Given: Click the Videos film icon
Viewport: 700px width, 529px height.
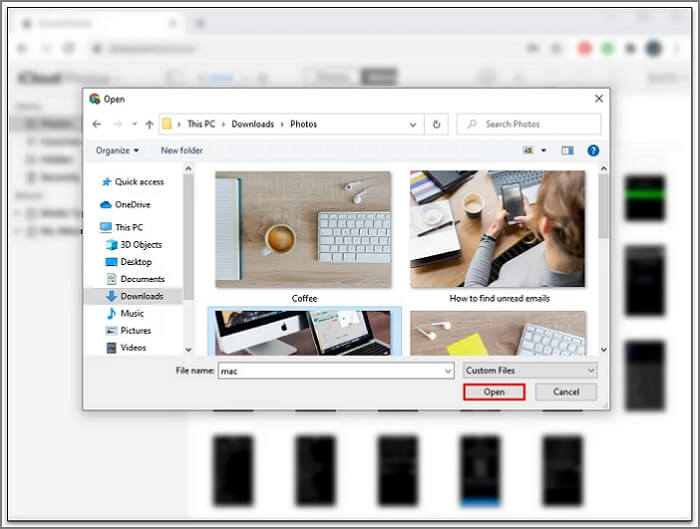Looking at the screenshot, I should pos(111,348).
